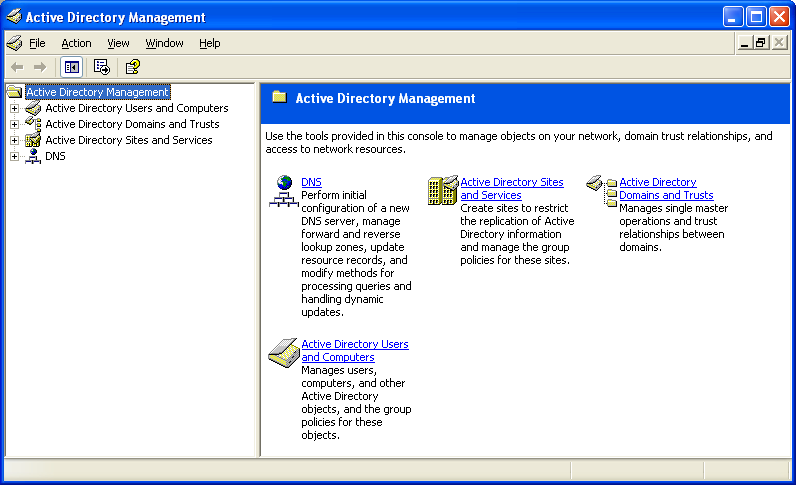Click the Help toolbar icon
Screen dimensions: 796x485
click(x=132, y=67)
